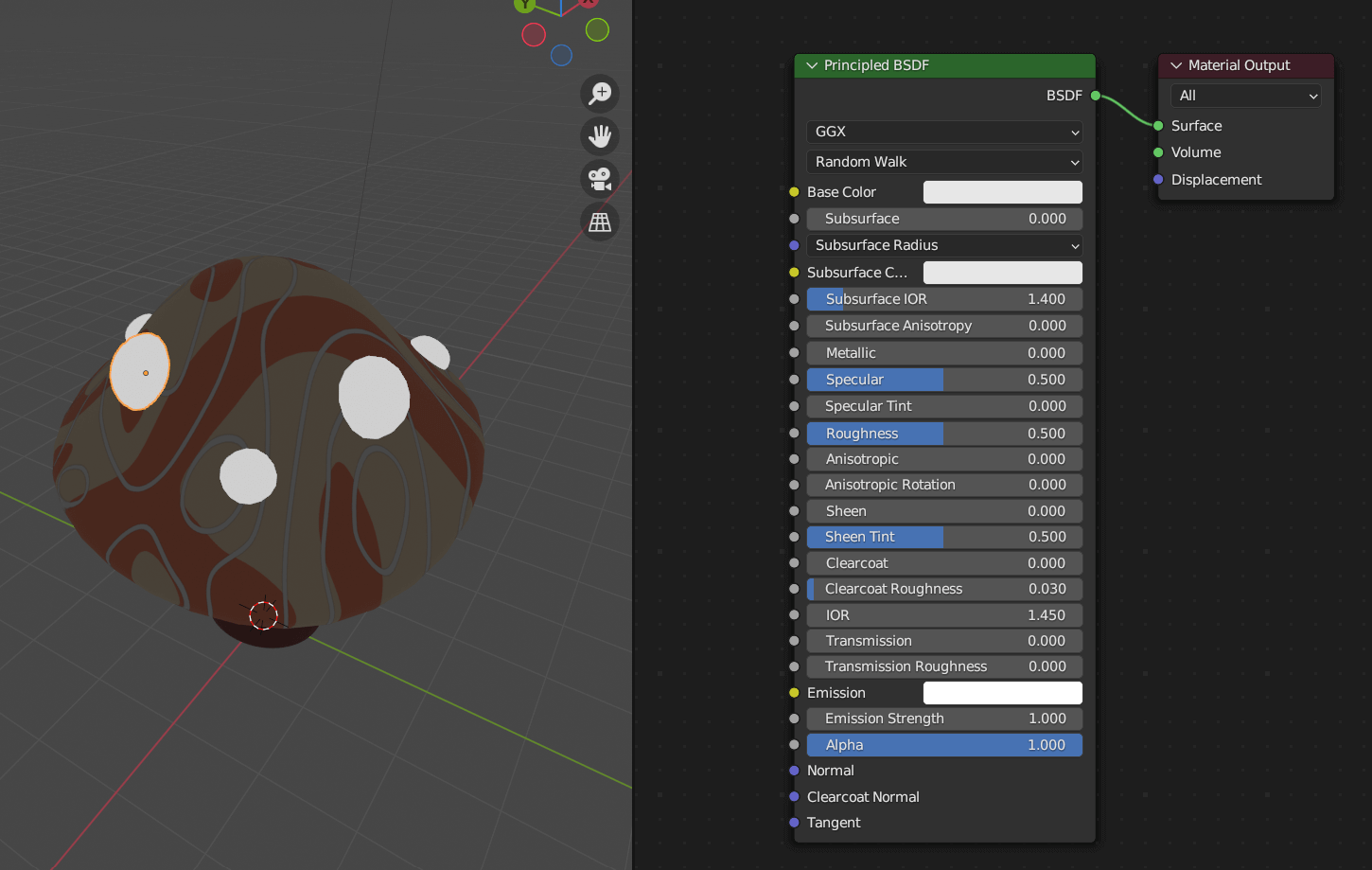Click the Emission input socket
The width and height of the screenshot is (1372, 870).
[794, 693]
